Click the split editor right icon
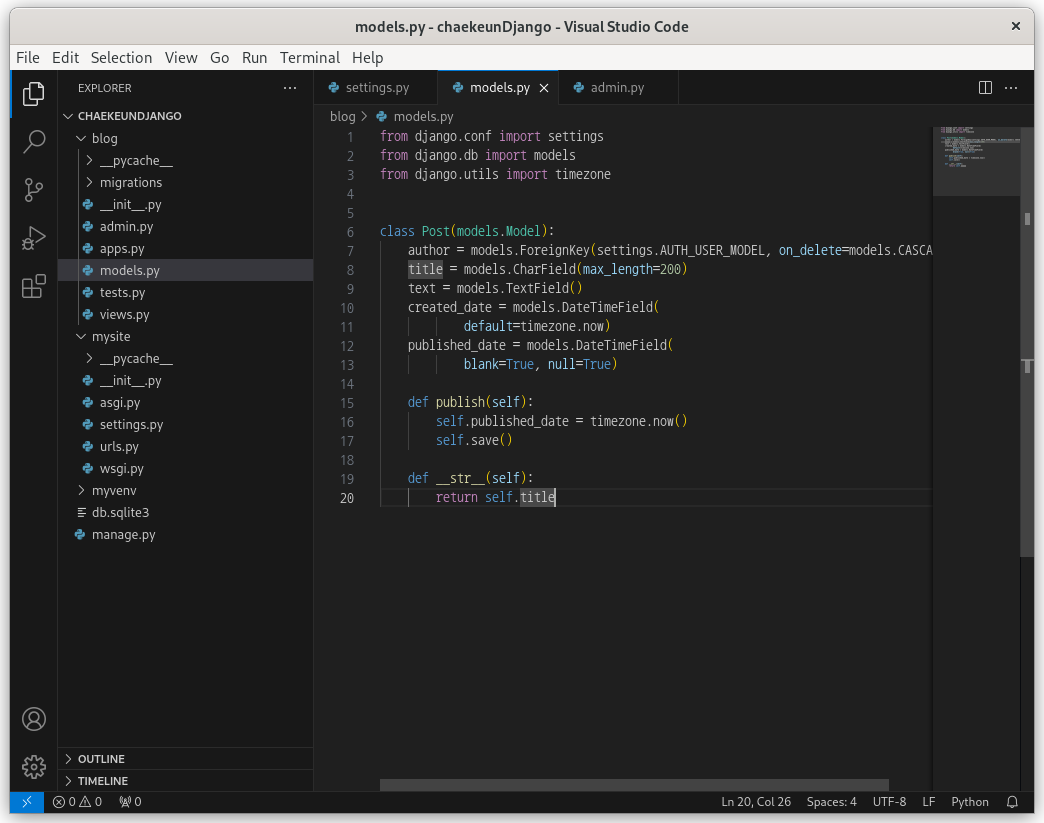 pyautogui.click(x=985, y=87)
